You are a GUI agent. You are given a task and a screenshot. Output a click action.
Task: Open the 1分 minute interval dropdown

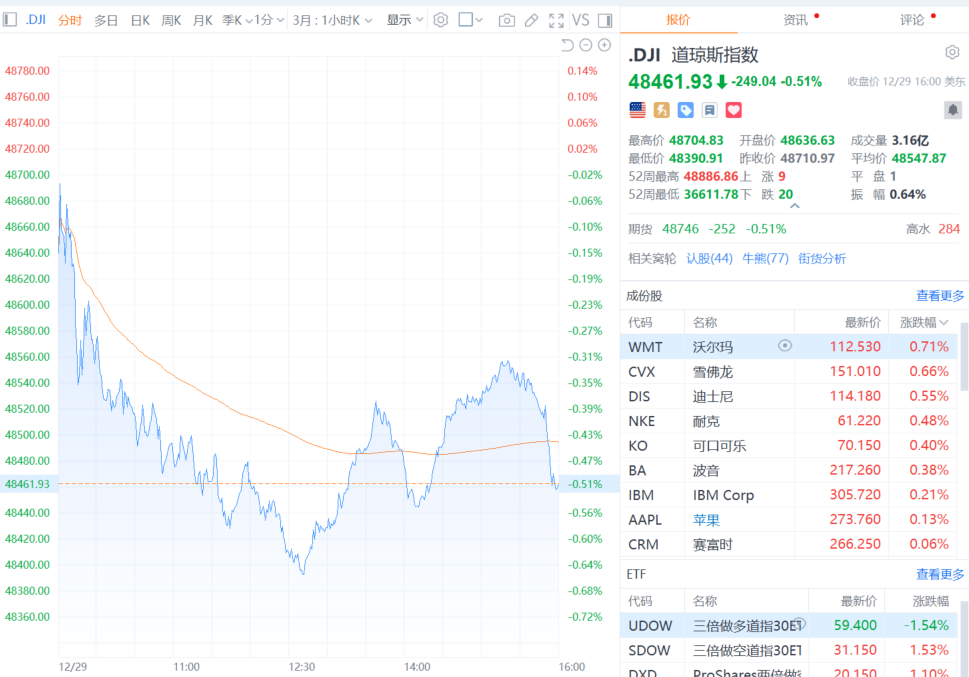(x=265, y=20)
